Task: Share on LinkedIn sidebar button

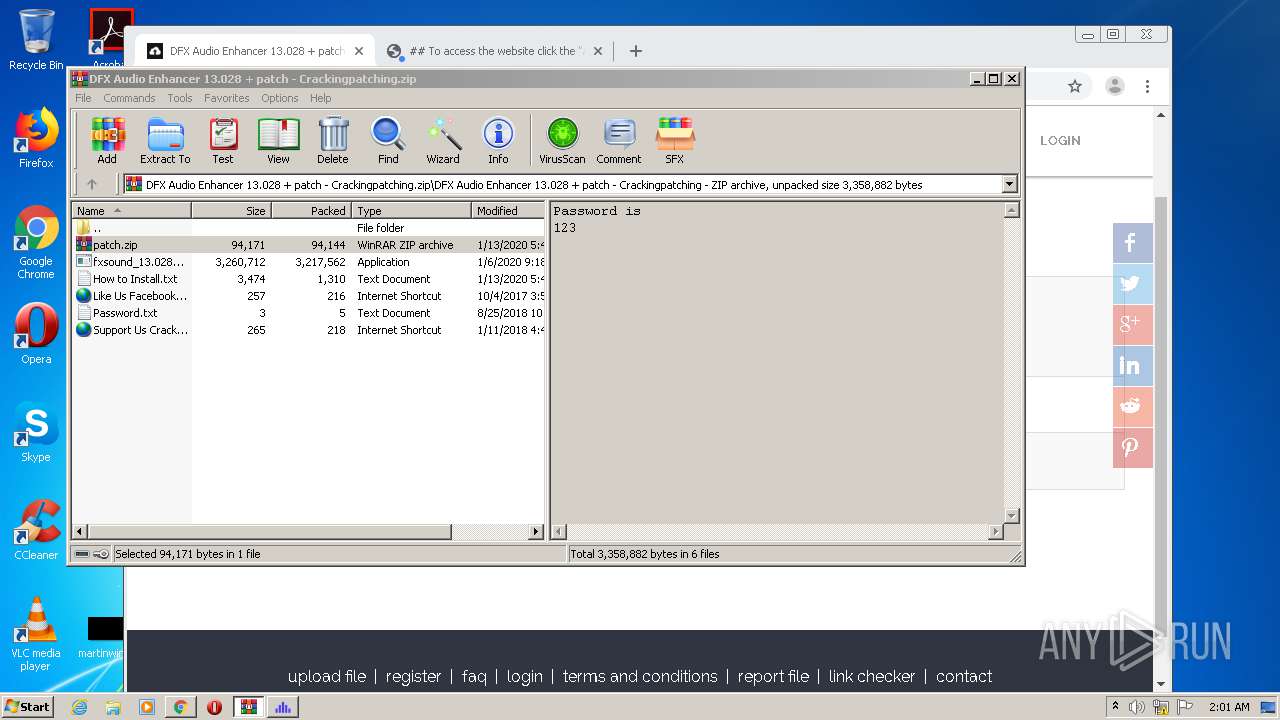Action: point(1132,366)
